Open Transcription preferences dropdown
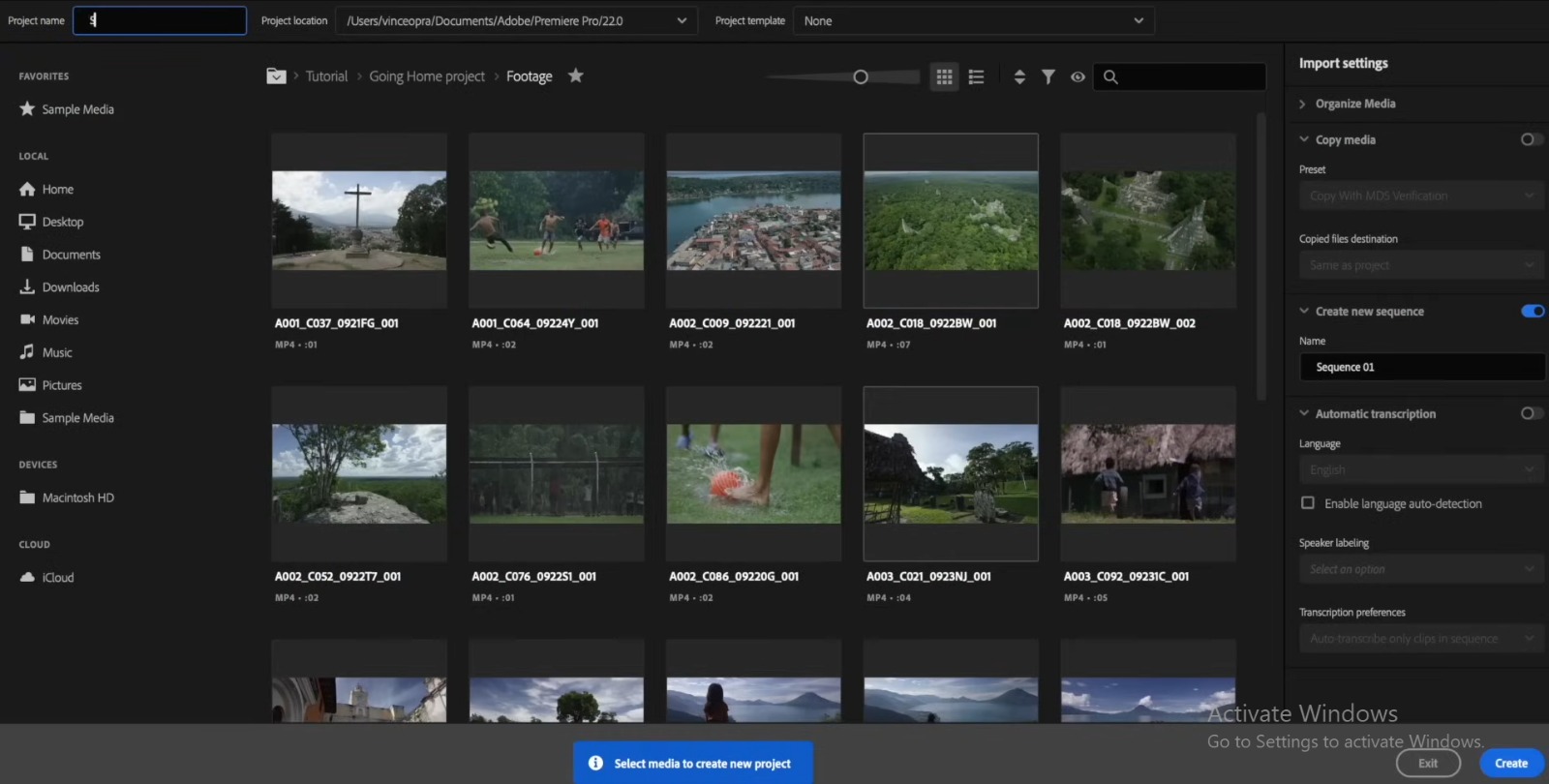This screenshot has height=784, width=1549. tap(1421, 639)
